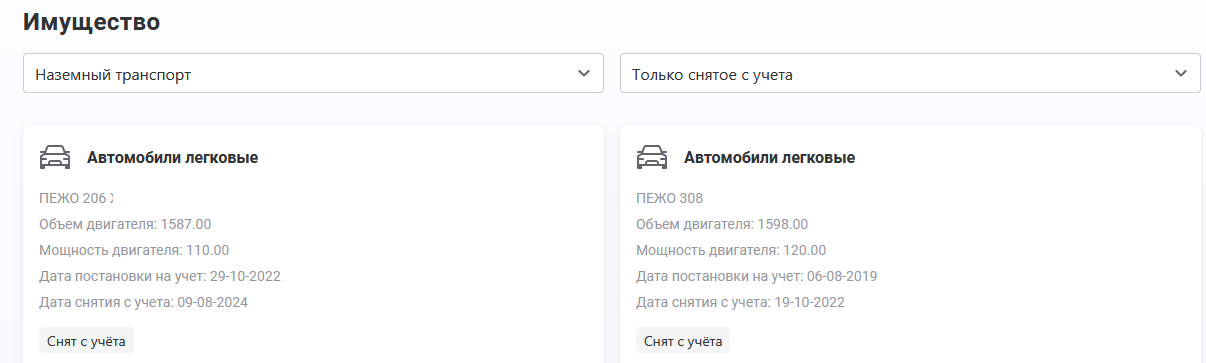Expand chevron of Наземный транспорт selector
The width and height of the screenshot is (1206, 363).
(584, 73)
